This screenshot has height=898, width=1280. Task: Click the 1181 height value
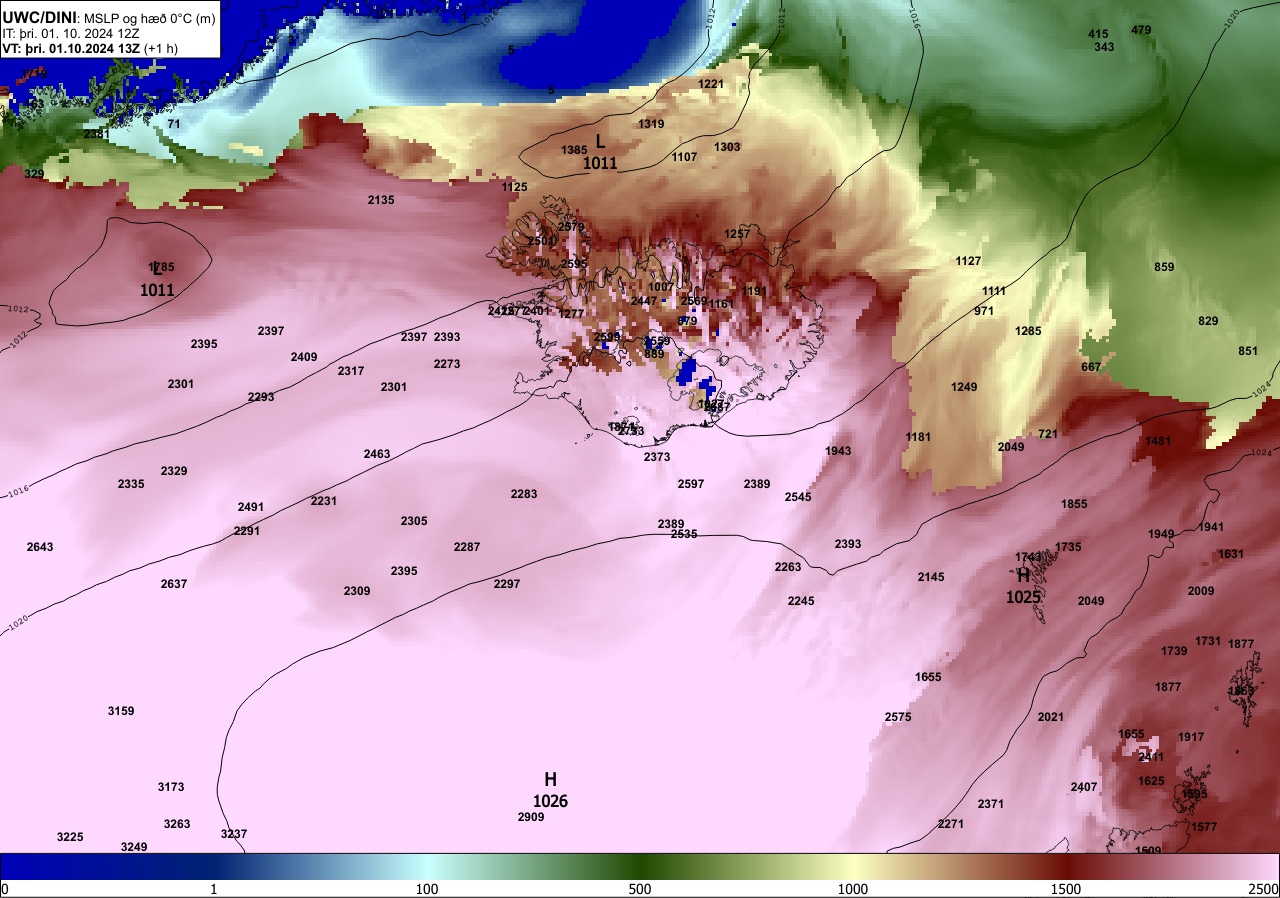pos(918,437)
